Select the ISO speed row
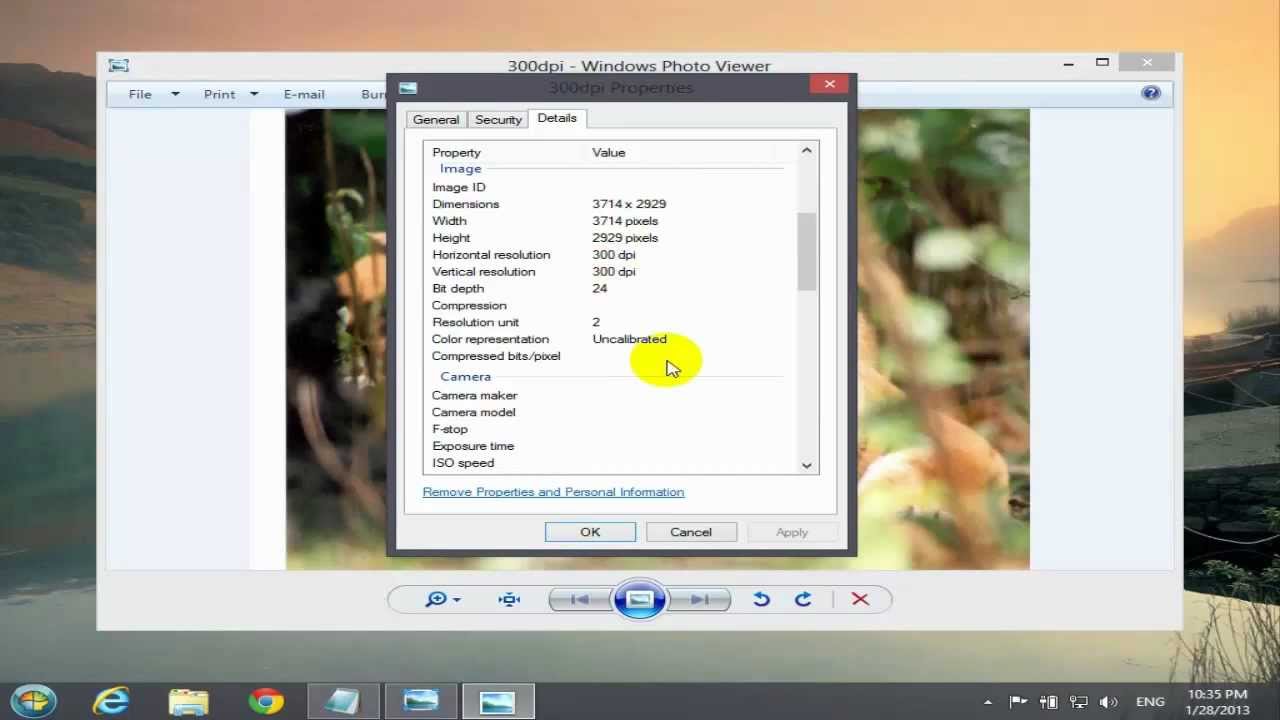This screenshot has height=720, width=1280. coord(609,463)
